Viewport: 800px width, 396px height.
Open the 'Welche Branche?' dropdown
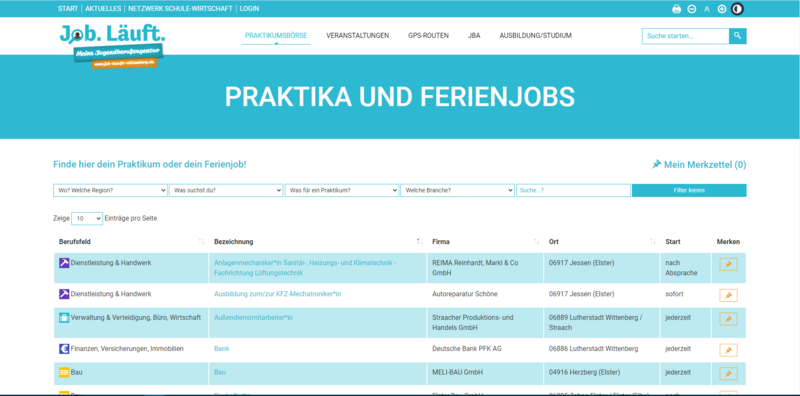tap(458, 190)
